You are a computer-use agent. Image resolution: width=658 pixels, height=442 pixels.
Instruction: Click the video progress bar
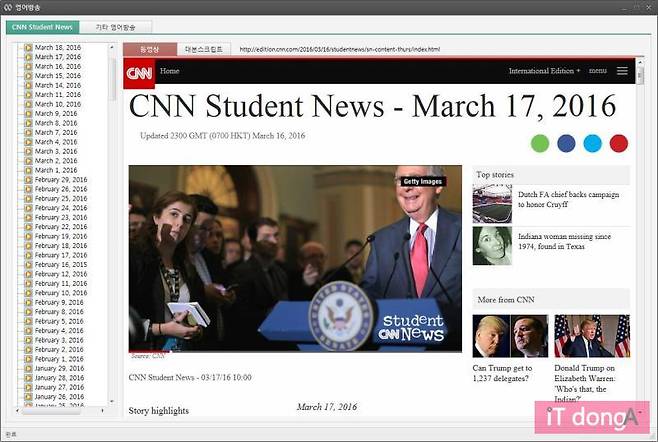point(295,351)
